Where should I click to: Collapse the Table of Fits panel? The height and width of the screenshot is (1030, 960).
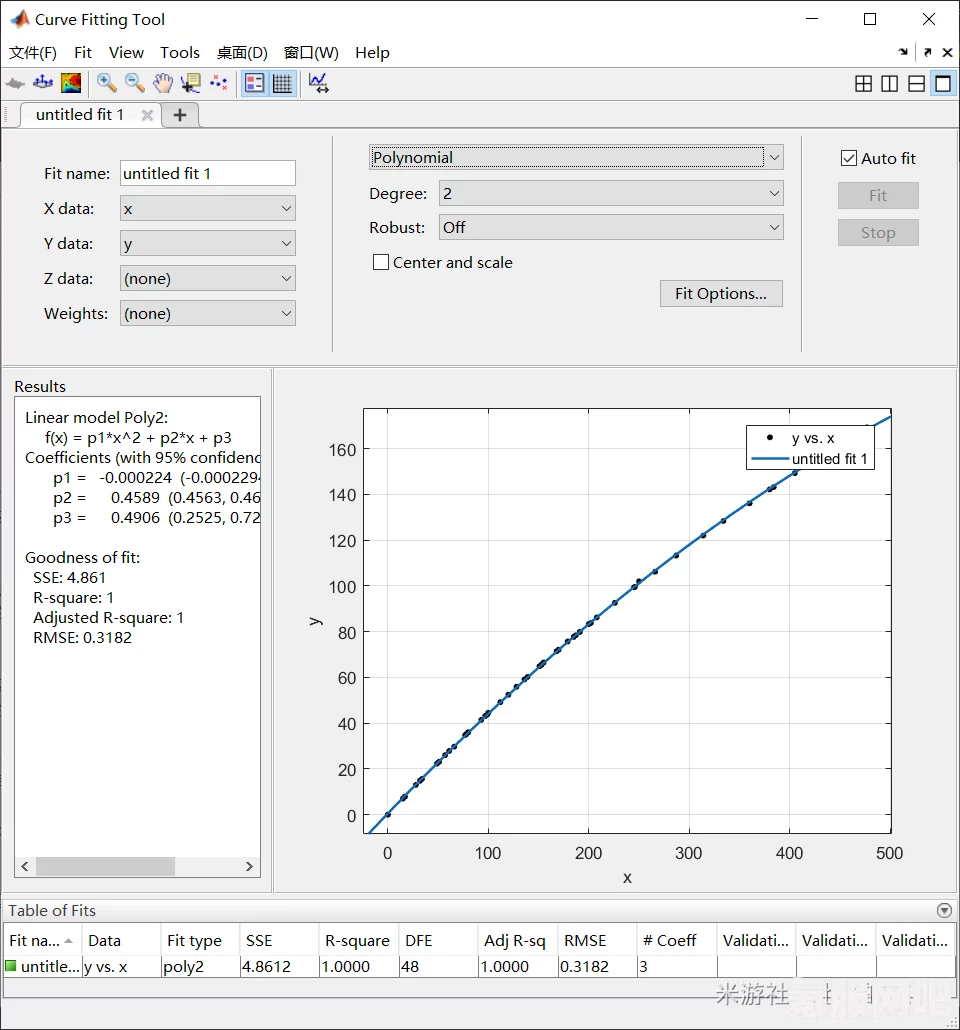click(x=944, y=910)
